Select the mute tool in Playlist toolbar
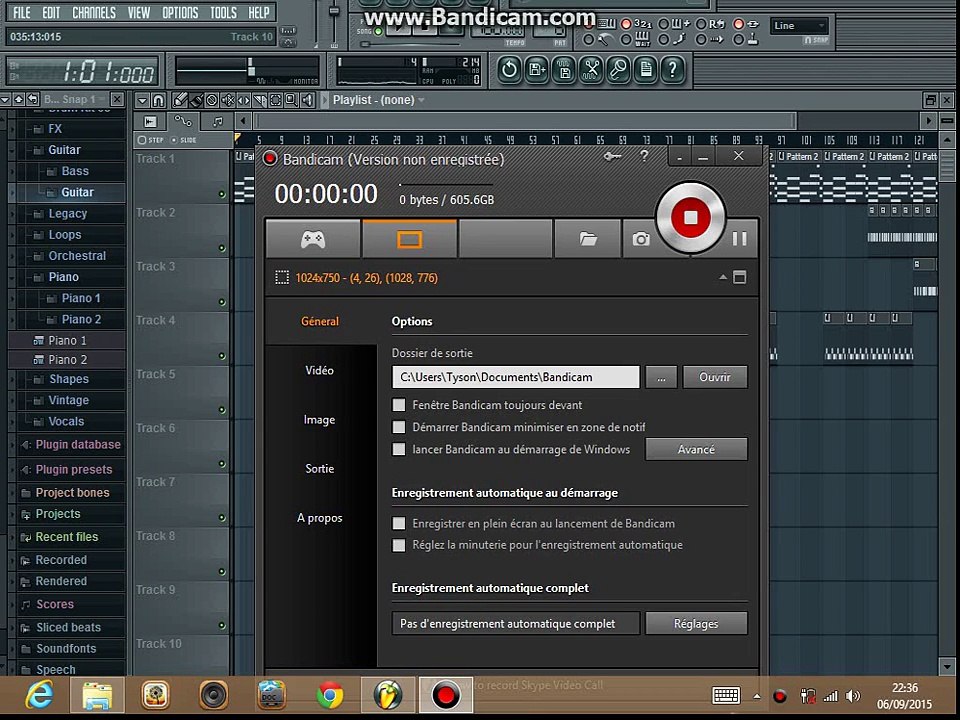This screenshot has height=720, width=960. (x=228, y=100)
